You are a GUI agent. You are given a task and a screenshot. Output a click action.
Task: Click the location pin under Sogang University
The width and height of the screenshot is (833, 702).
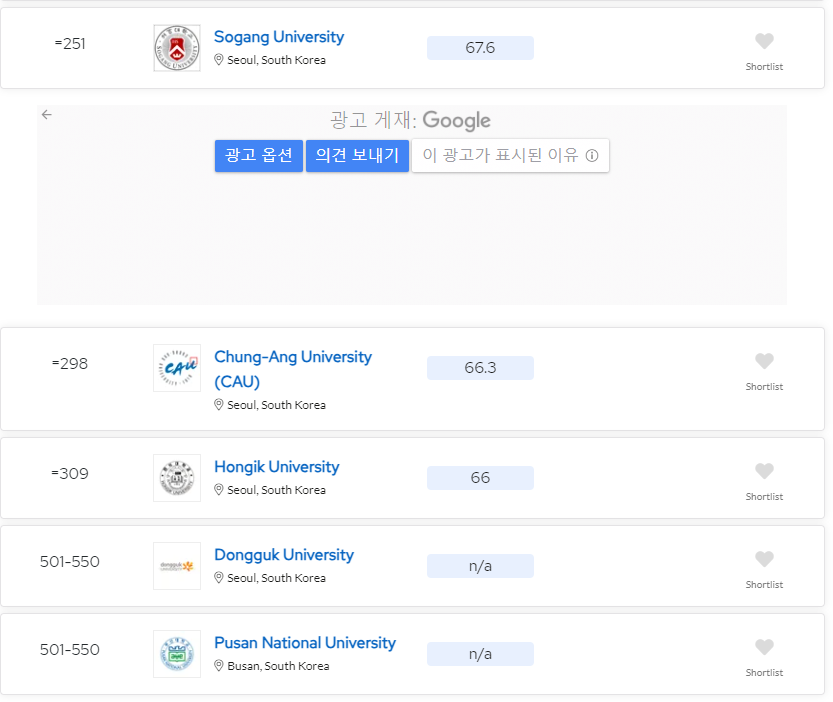pos(218,60)
